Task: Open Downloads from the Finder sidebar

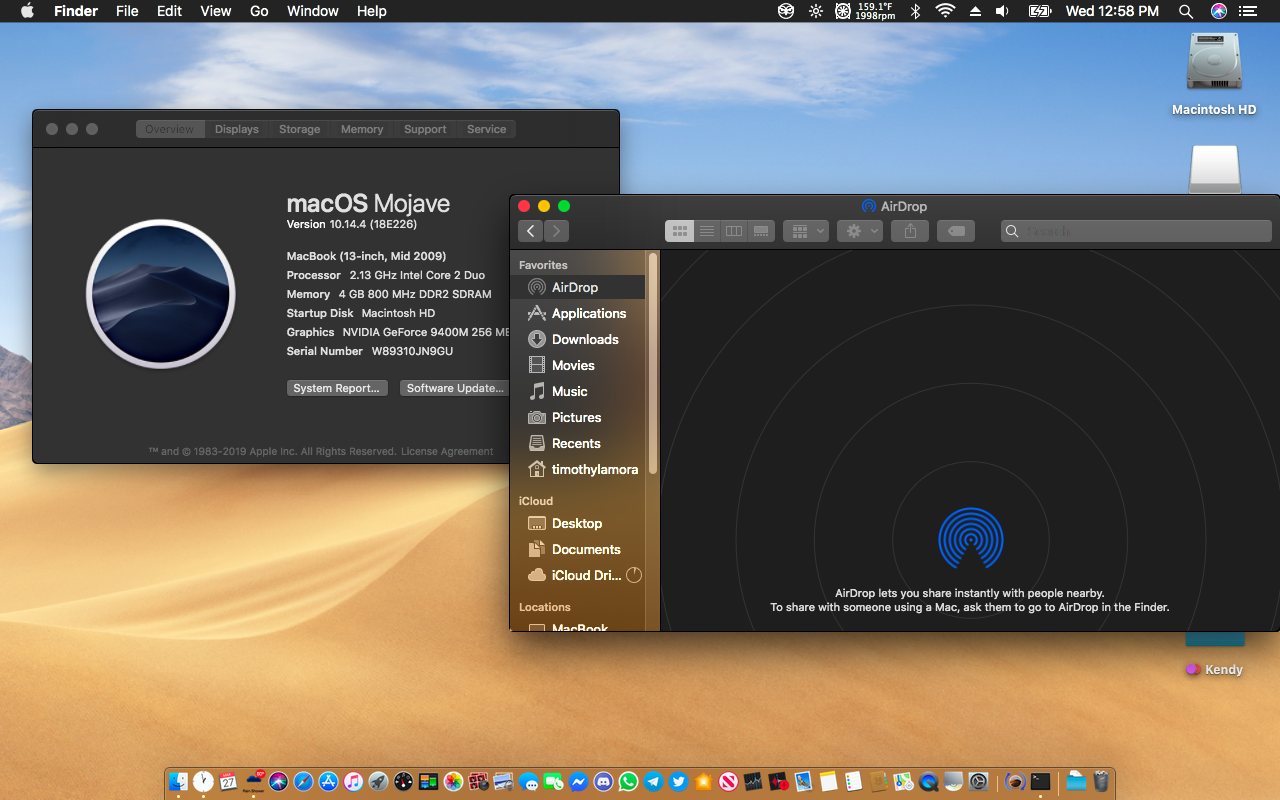Action: point(578,339)
